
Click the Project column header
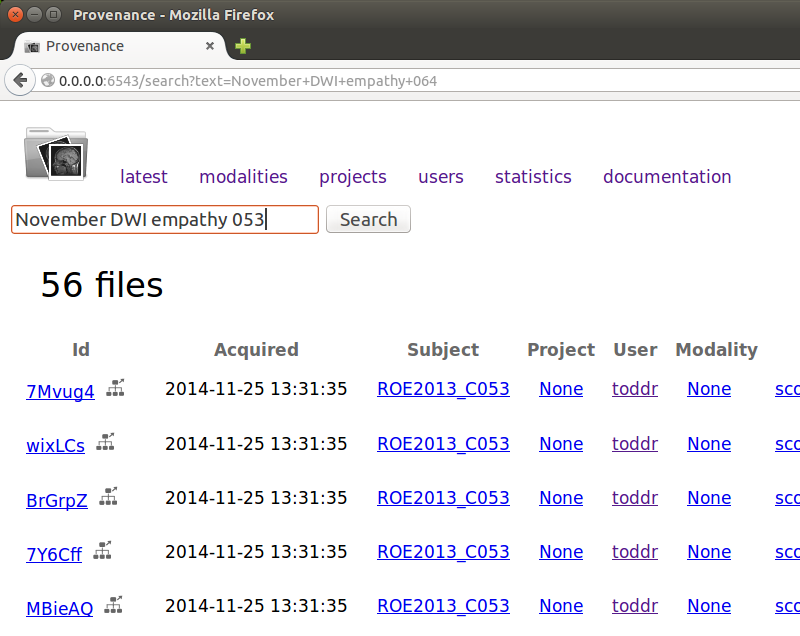(561, 350)
